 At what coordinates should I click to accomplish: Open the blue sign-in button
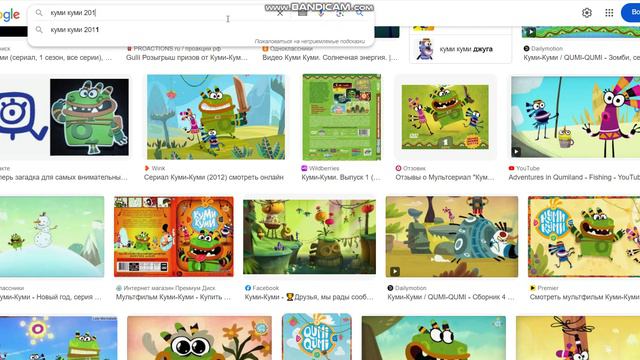click(x=631, y=13)
